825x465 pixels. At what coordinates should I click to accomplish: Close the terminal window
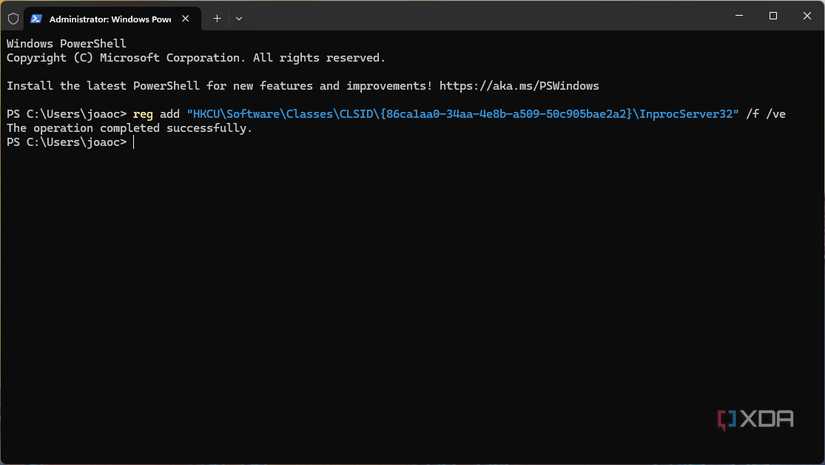[806, 16]
